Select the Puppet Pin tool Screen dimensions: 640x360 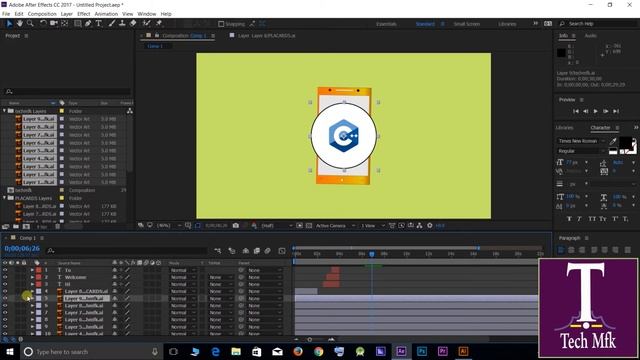159,24
